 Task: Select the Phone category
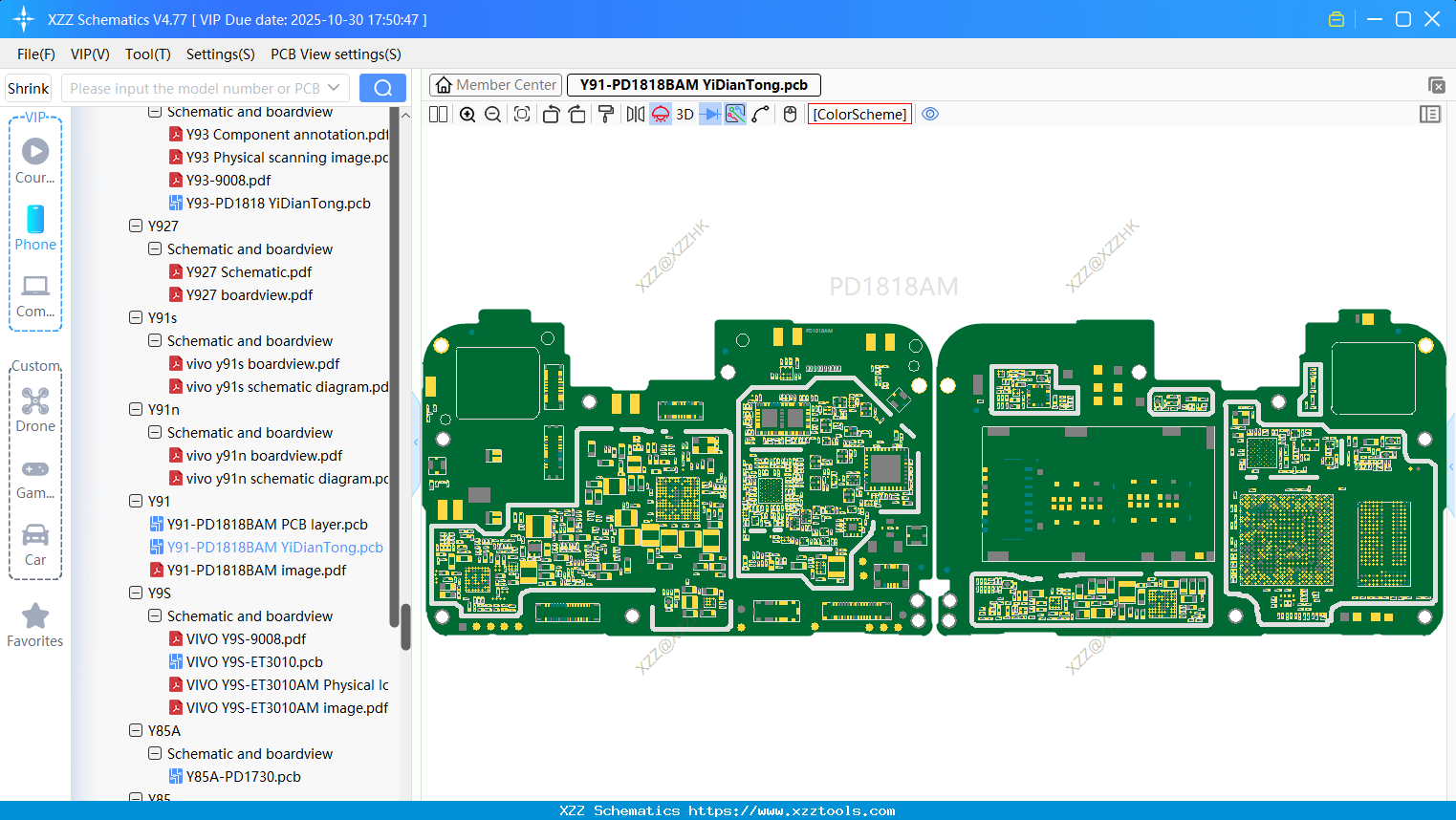35,227
